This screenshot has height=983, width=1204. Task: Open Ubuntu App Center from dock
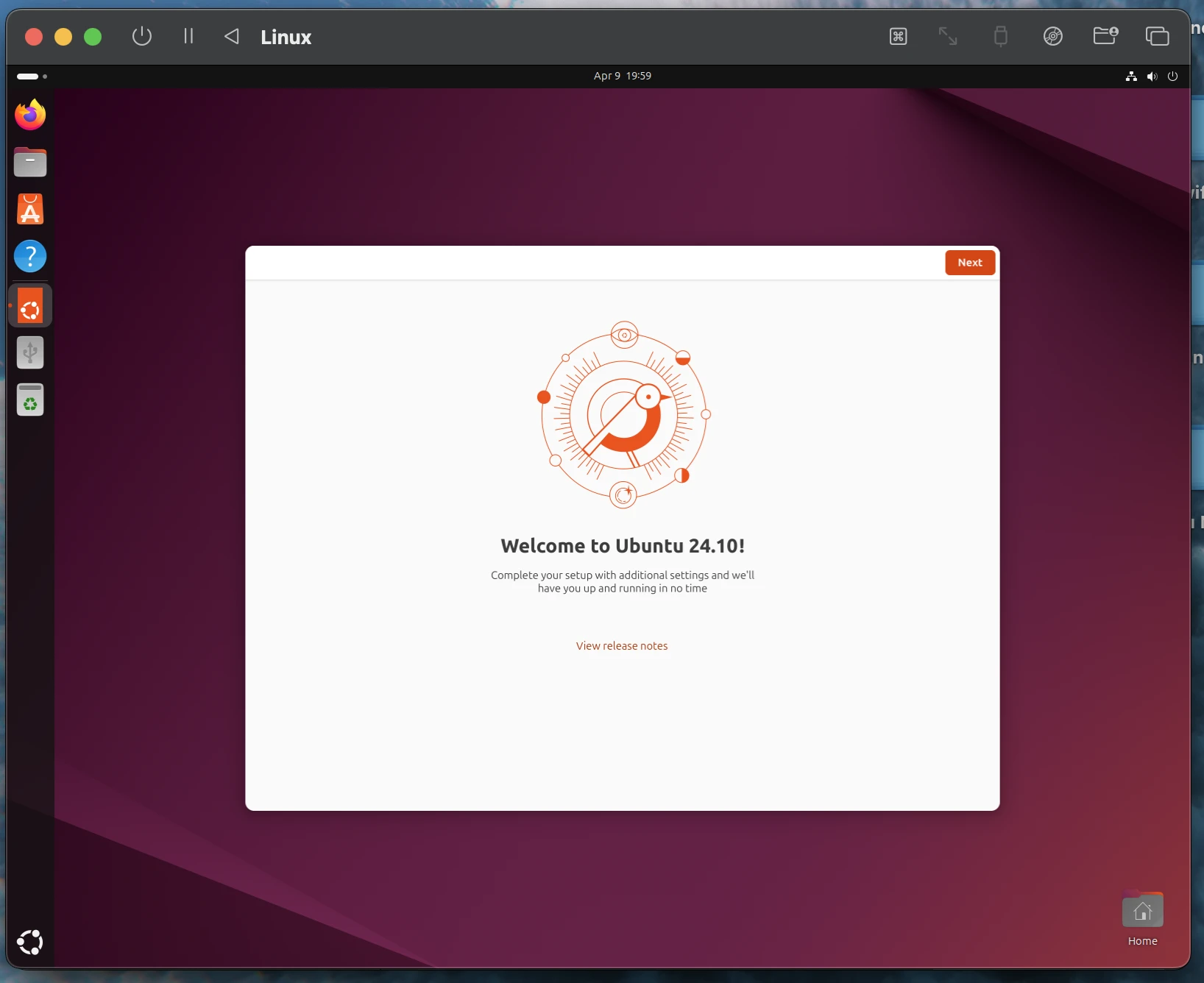coord(30,210)
